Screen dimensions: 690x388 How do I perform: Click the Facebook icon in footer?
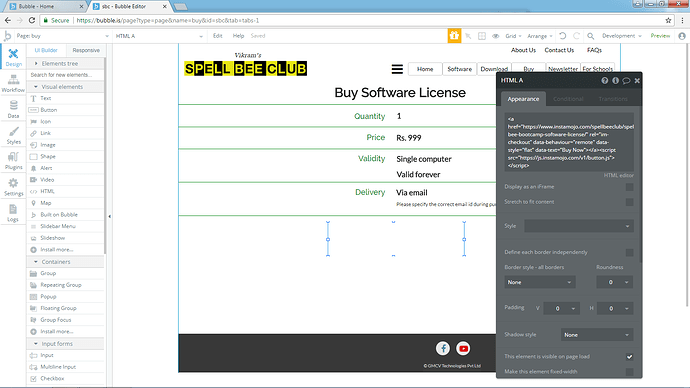(443, 348)
